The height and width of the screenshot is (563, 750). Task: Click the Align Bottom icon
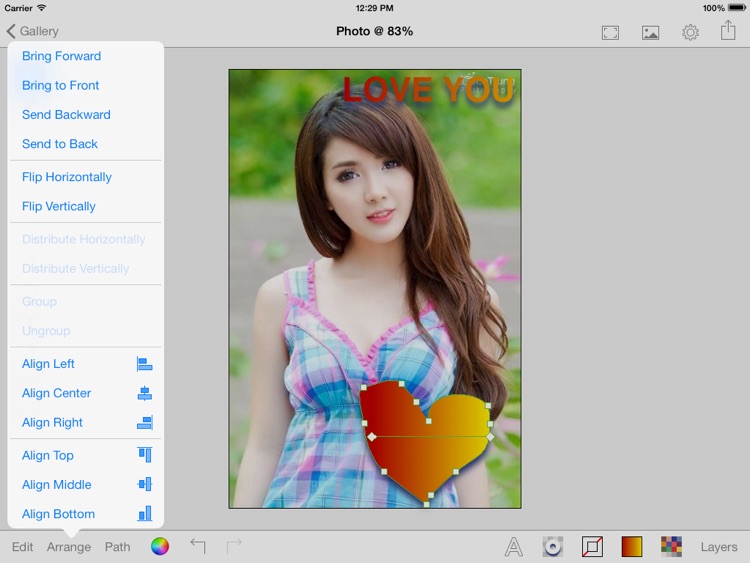coord(144,513)
